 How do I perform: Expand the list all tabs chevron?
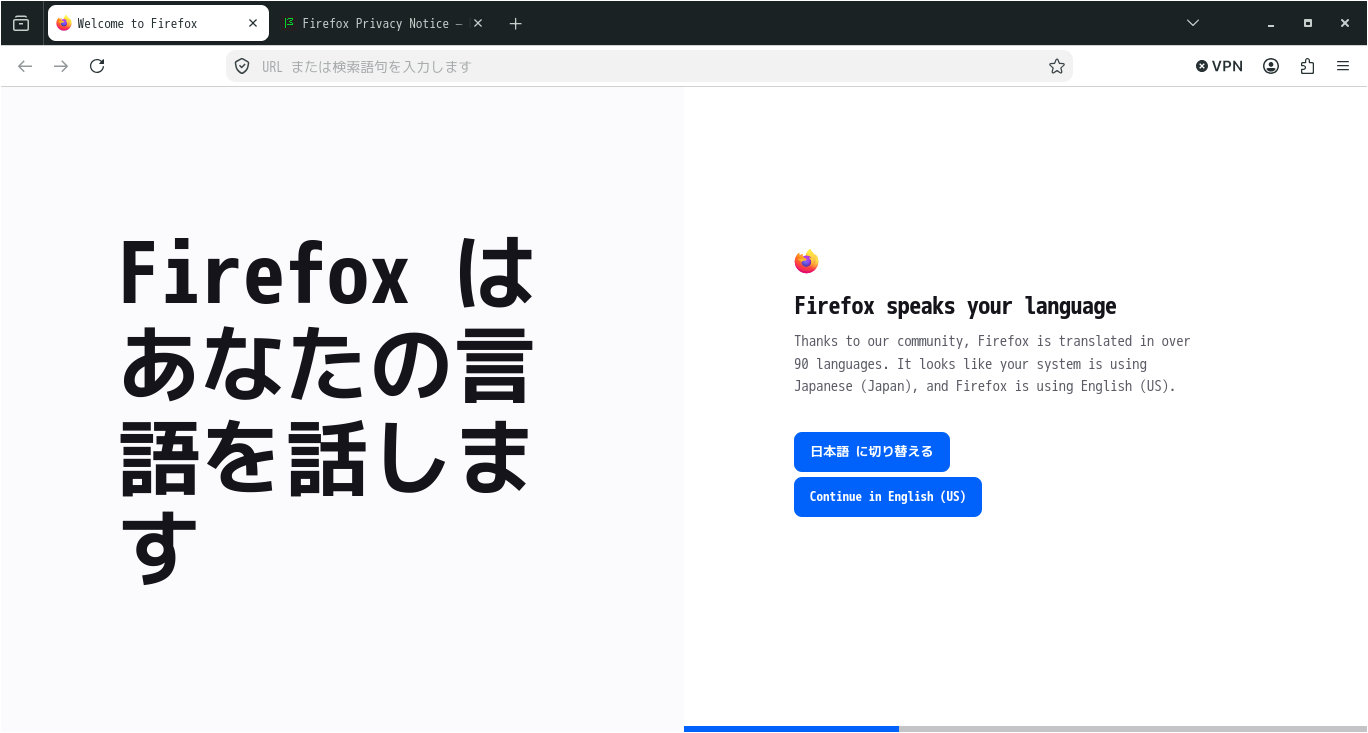tap(1192, 23)
